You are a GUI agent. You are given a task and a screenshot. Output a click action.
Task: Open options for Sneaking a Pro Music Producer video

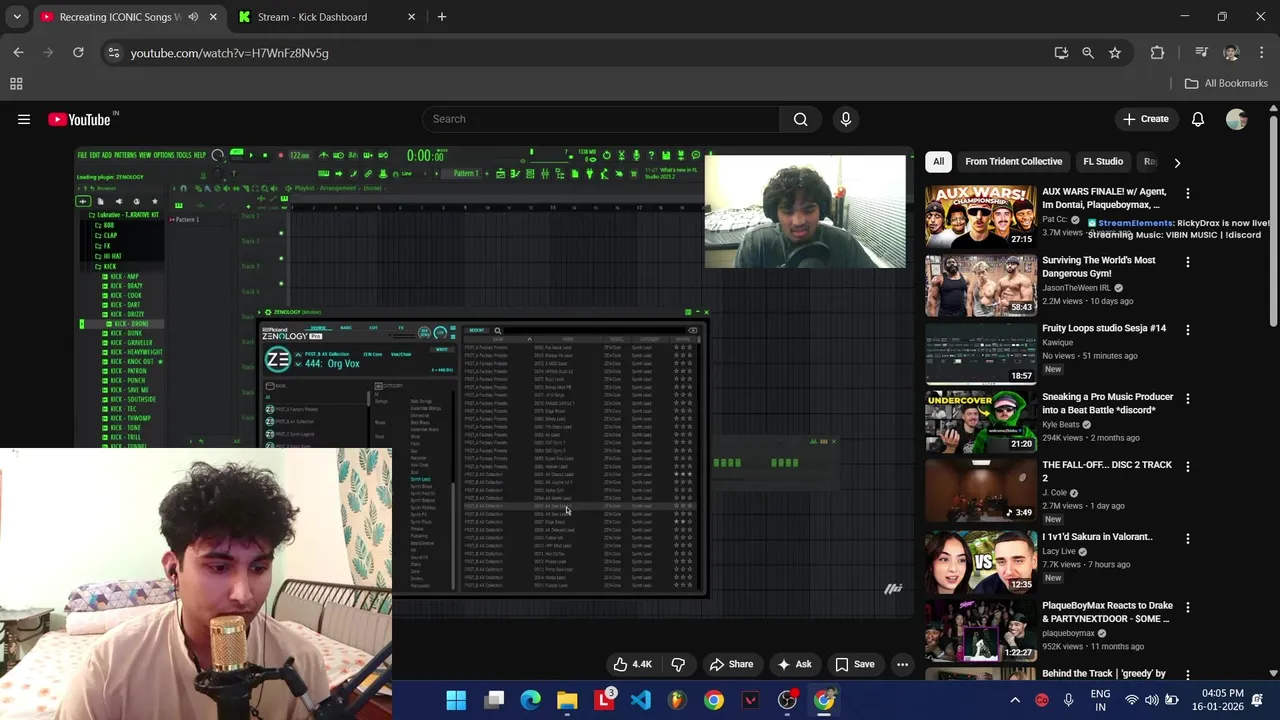[x=1188, y=399]
